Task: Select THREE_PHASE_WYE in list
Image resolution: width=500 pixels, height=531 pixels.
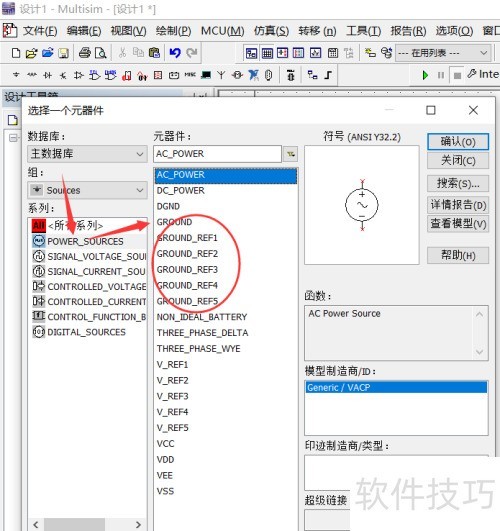Action: (x=199, y=349)
